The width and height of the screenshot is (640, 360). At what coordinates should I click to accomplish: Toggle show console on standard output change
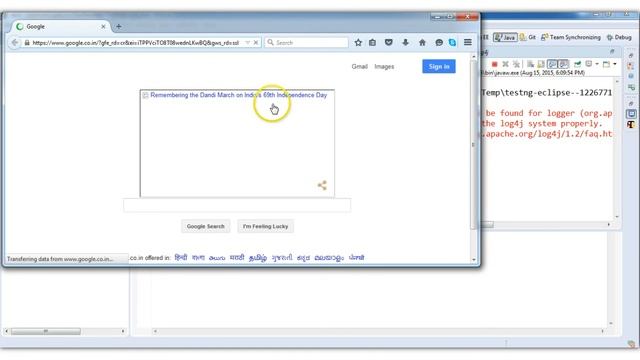[x=552, y=64]
